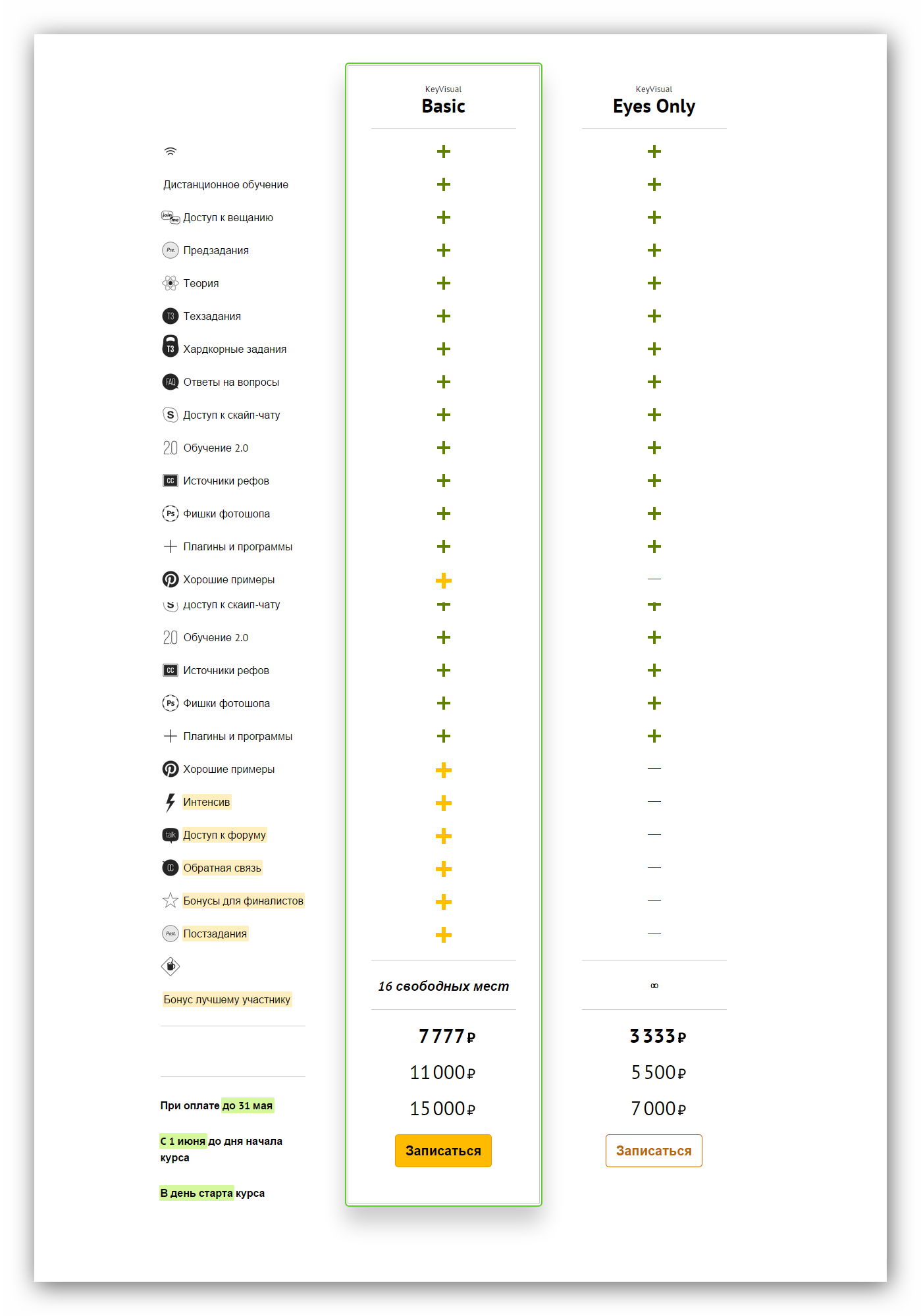The width and height of the screenshot is (921, 1316).
Task: Click the Pre icon next to Предзадания
Action: click(171, 250)
